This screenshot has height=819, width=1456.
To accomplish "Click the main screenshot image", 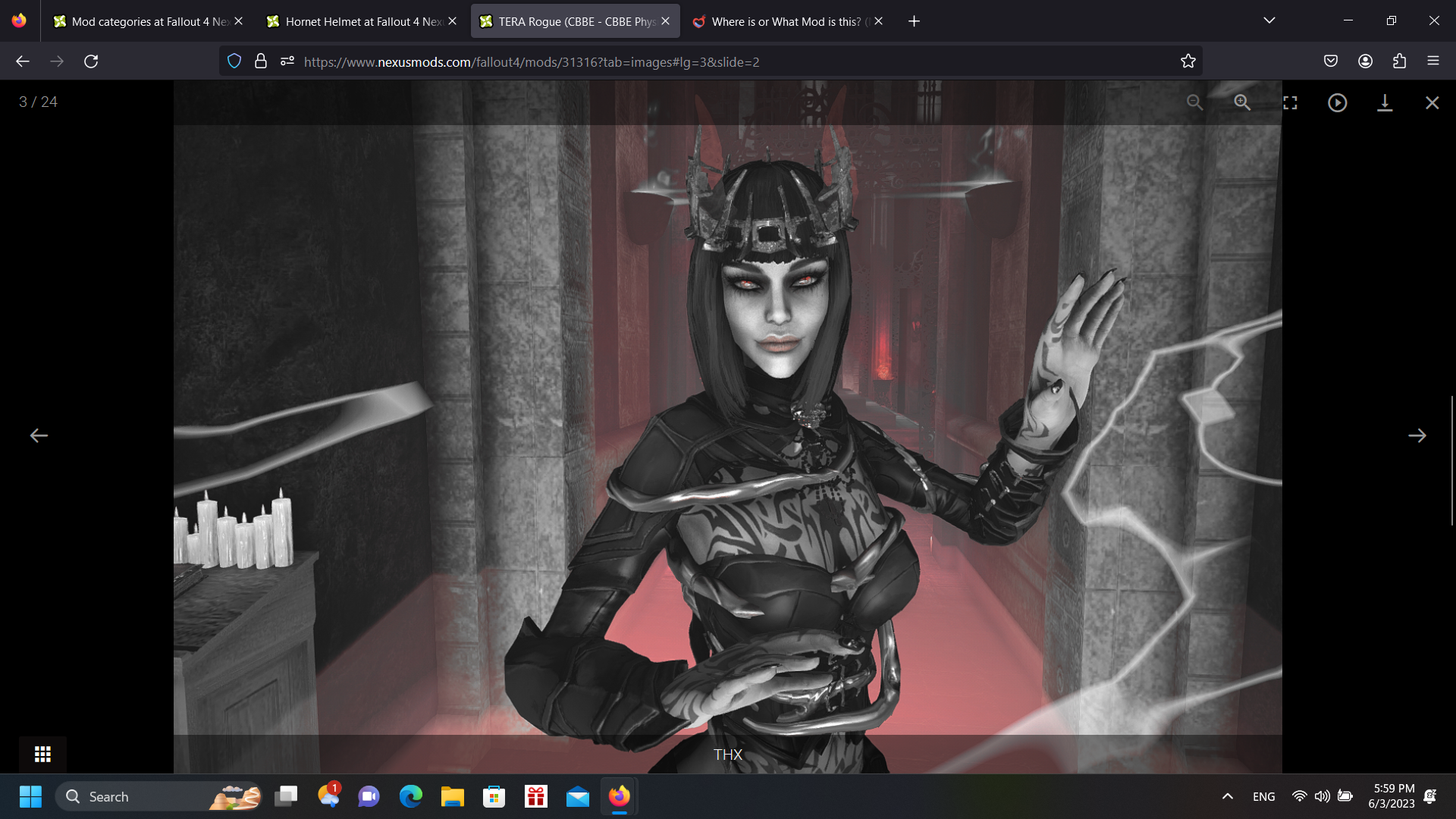I will click(727, 427).
